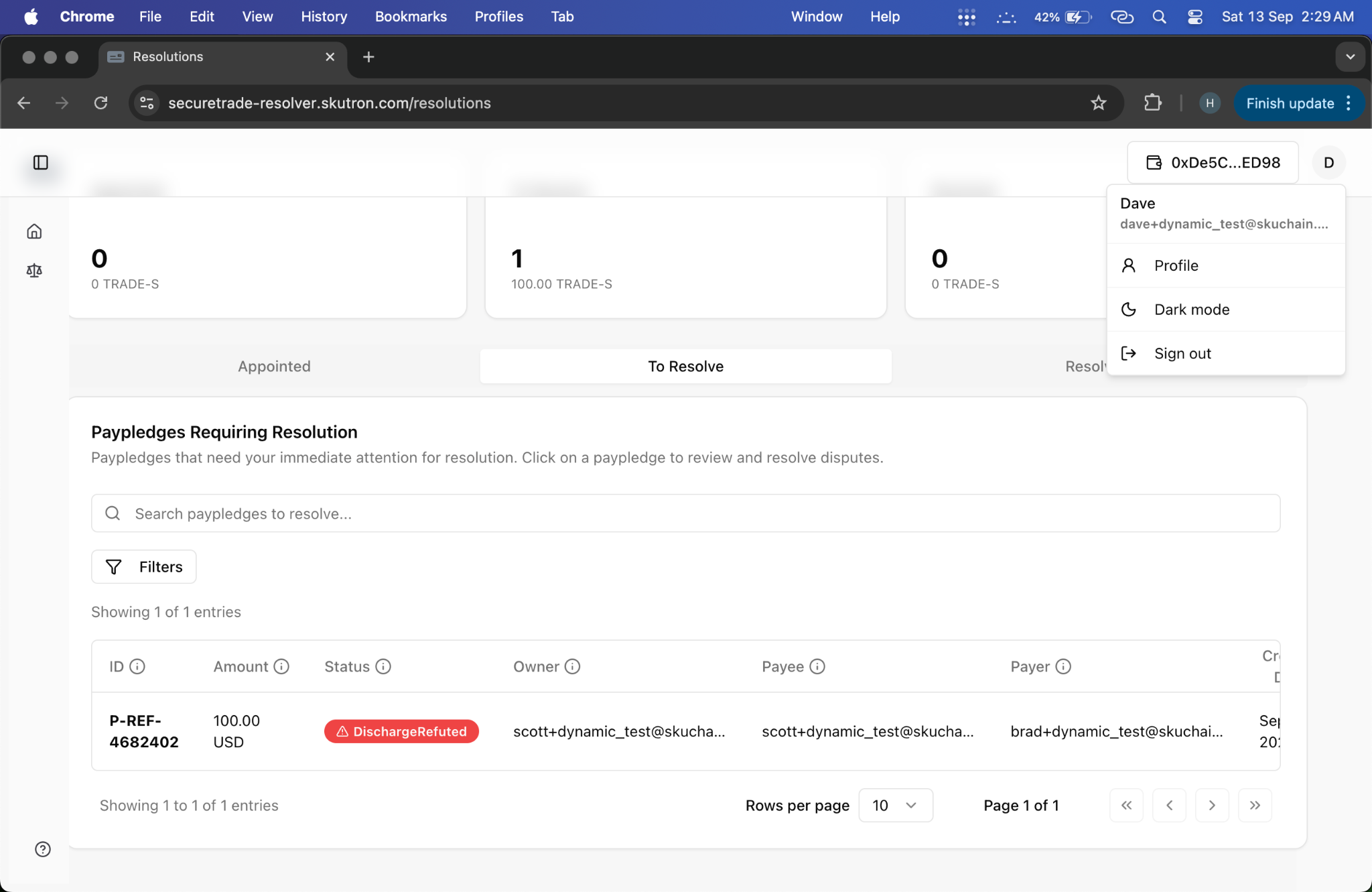Screen dimensions: 1372x892
Task: Reload the page
Action: [101, 103]
